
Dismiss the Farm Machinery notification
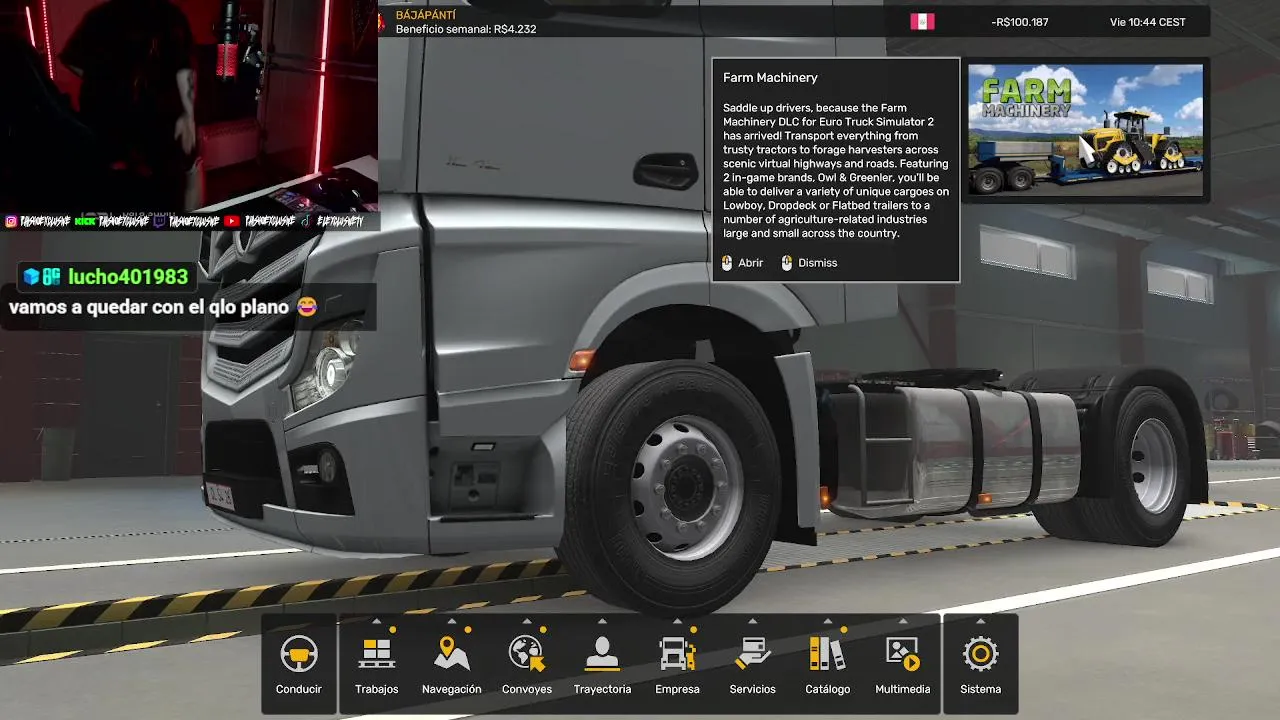pos(817,263)
